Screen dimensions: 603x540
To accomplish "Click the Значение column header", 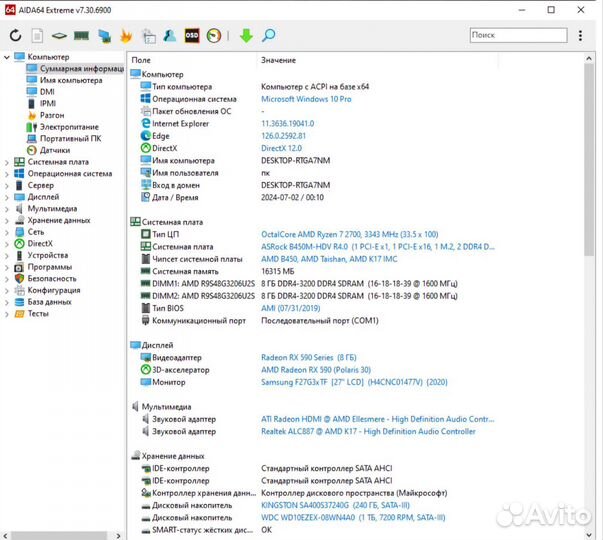I will [278, 60].
